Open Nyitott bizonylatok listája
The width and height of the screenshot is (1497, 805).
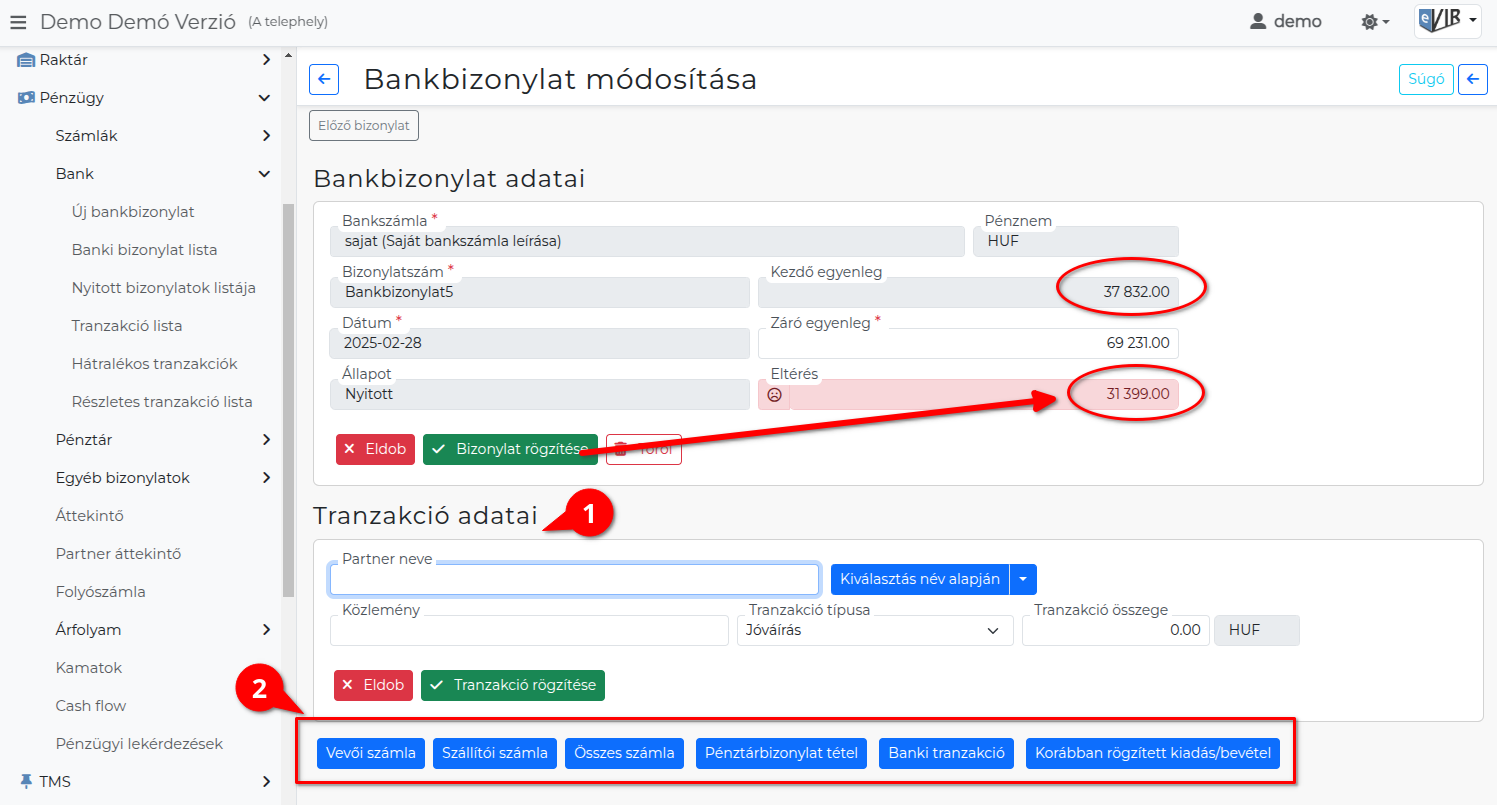[164, 288]
